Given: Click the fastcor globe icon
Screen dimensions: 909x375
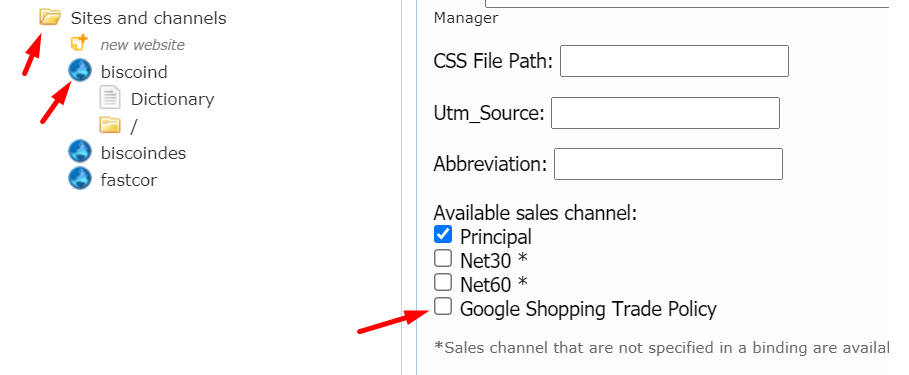Looking at the screenshot, I should (x=80, y=179).
